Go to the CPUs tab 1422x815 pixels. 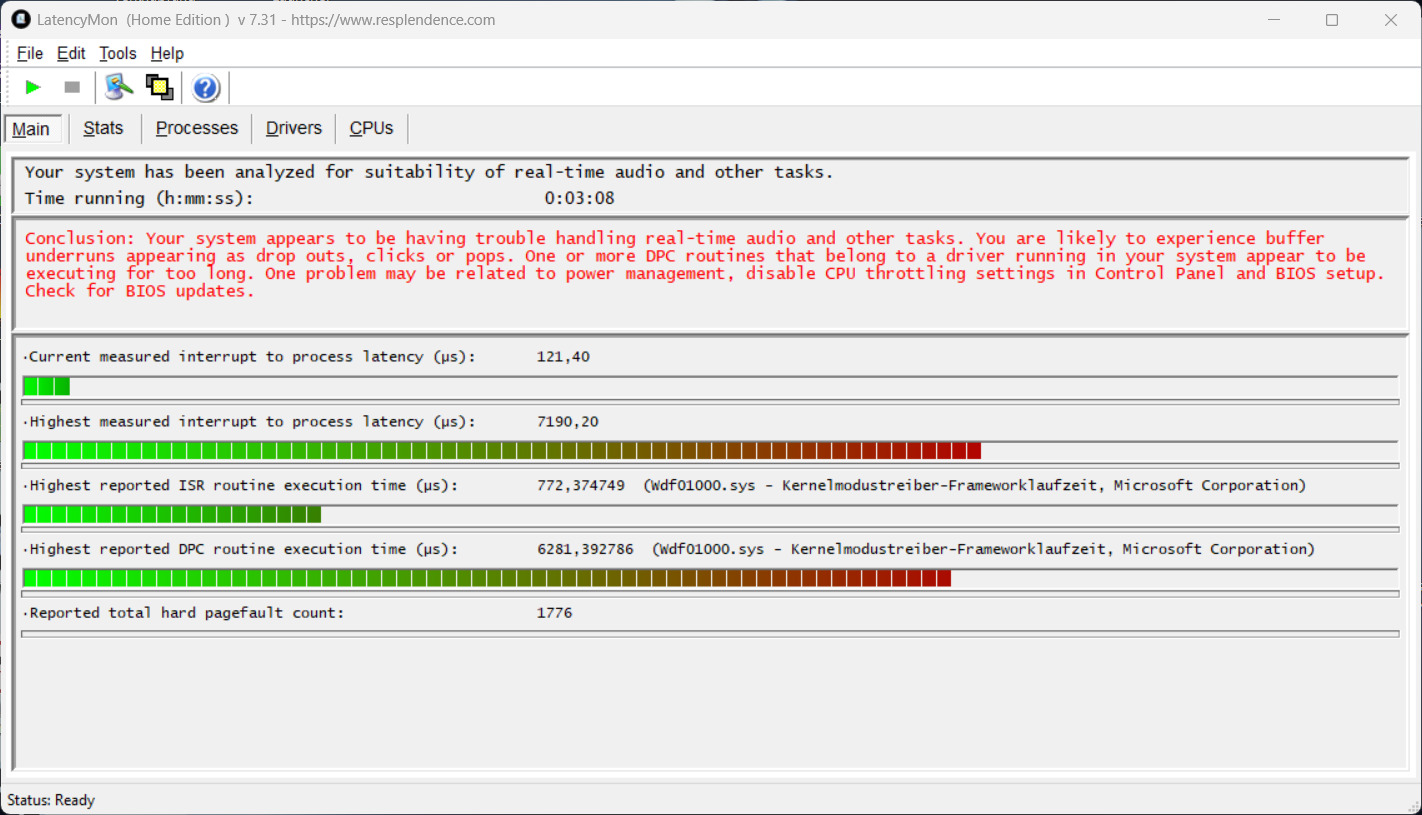(x=371, y=128)
